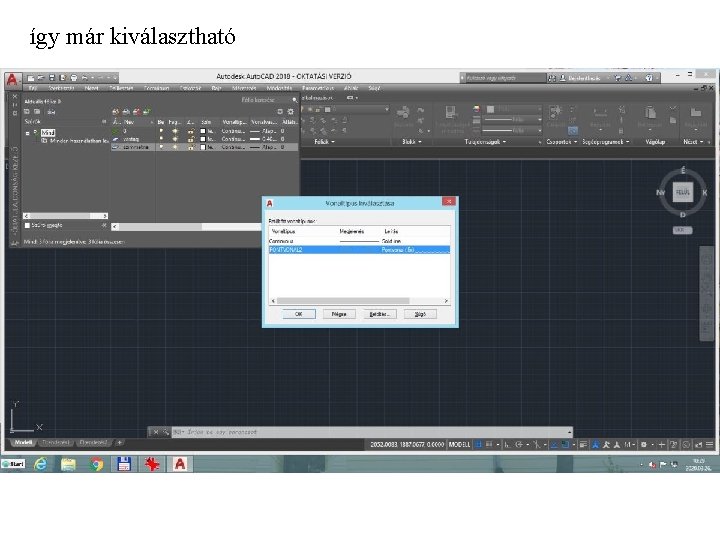Viewport: 720px width, 540px height.
Task: Toggle the On bulb for layer 0
Action: [x=161, y=131]
